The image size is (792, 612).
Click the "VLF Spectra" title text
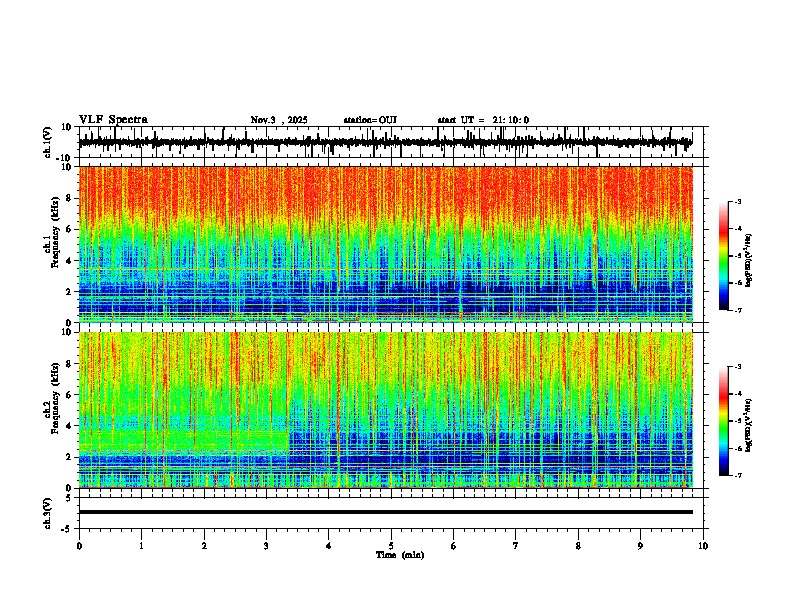click(x=113, y=120)
